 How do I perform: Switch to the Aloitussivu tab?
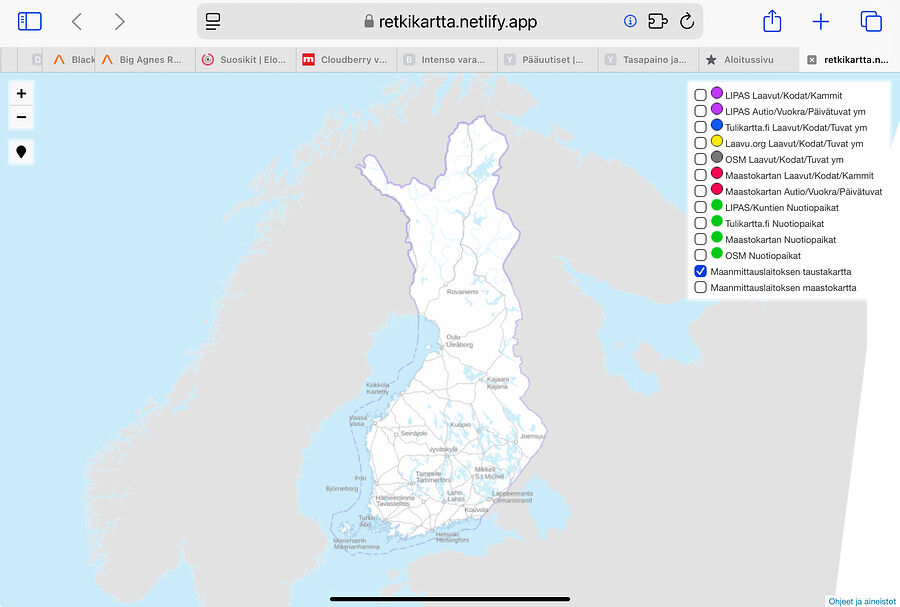[745, 59]
